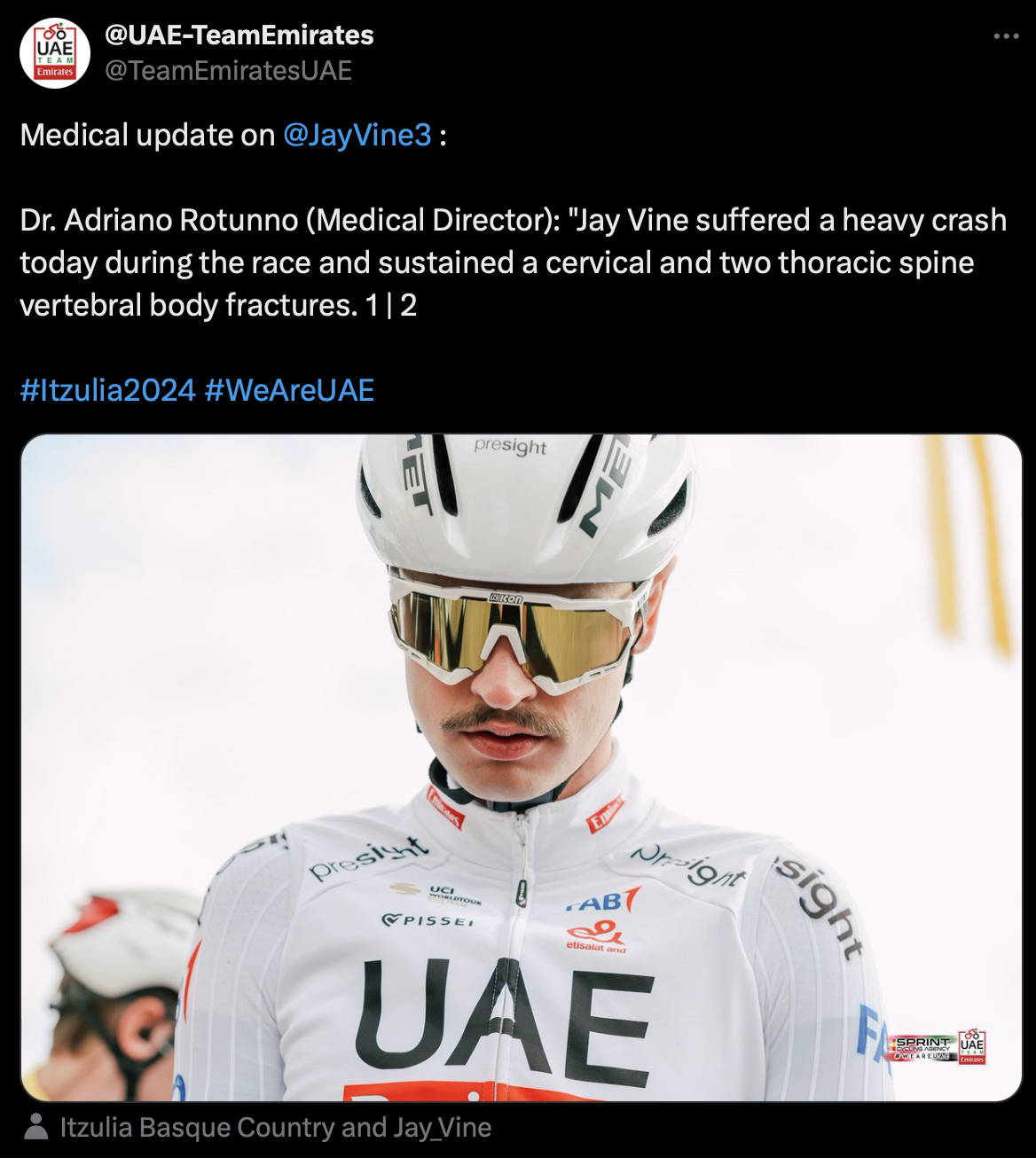Click the Sprint Cycling Agency watermark logo
The image size is (1036, 1158).
coord(923,1047)
